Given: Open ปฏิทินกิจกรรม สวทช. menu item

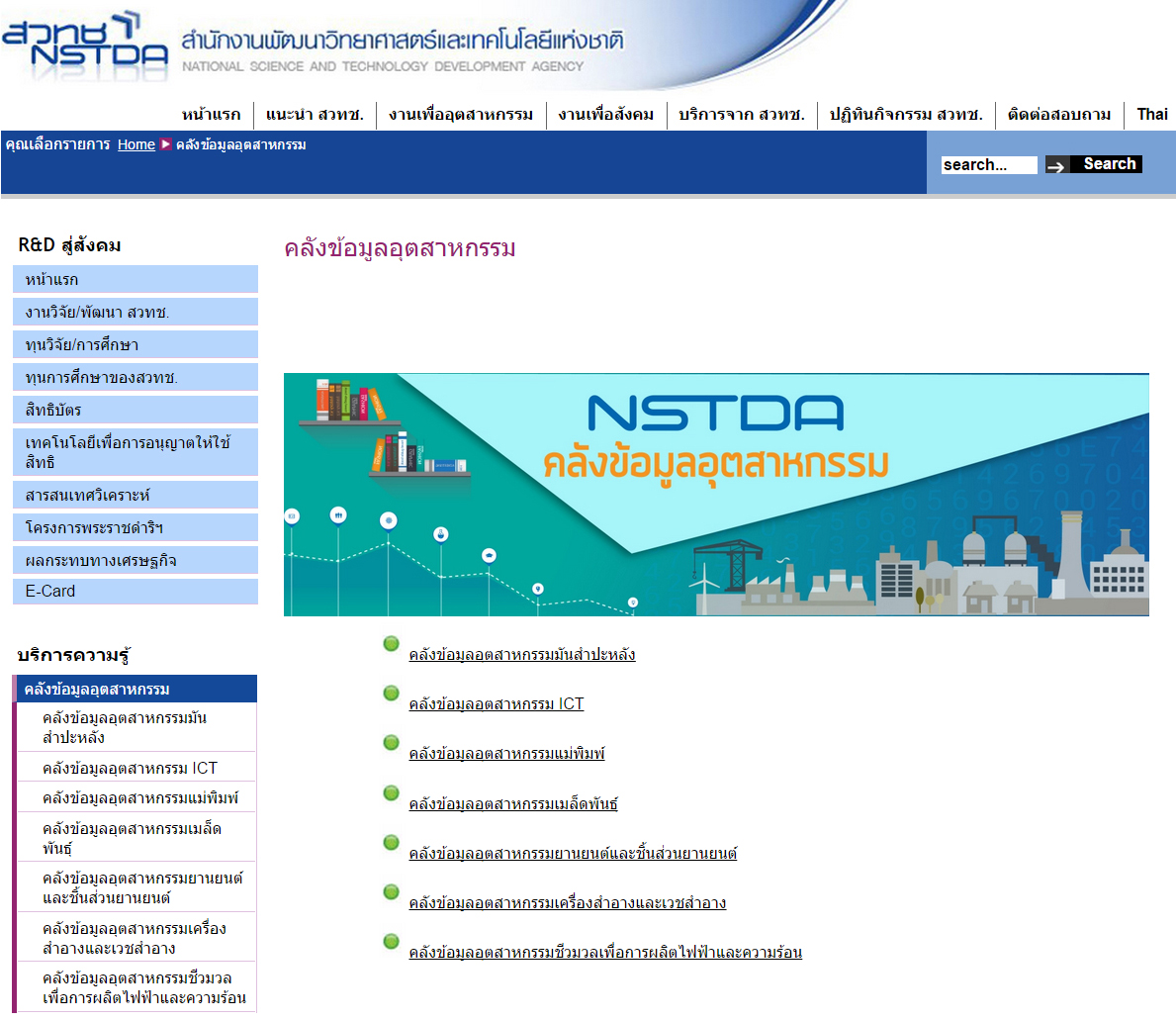Looking at the screenshot, I should pos(906,115).
